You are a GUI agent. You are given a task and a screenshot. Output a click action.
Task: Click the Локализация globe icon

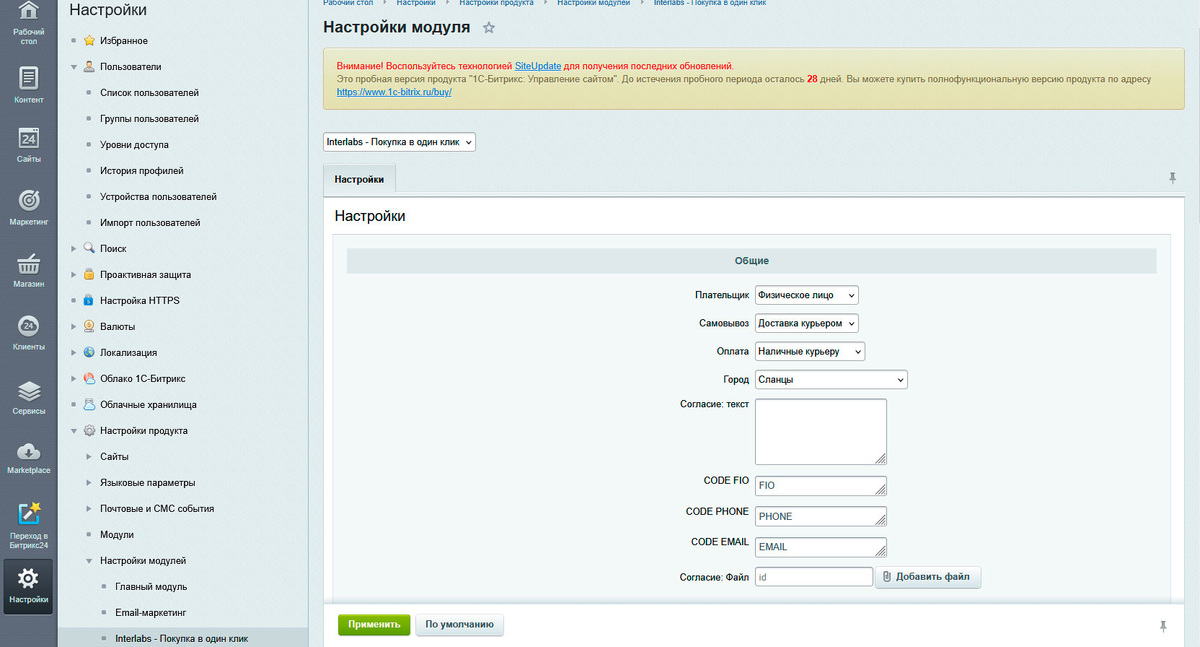click(89, 352)
